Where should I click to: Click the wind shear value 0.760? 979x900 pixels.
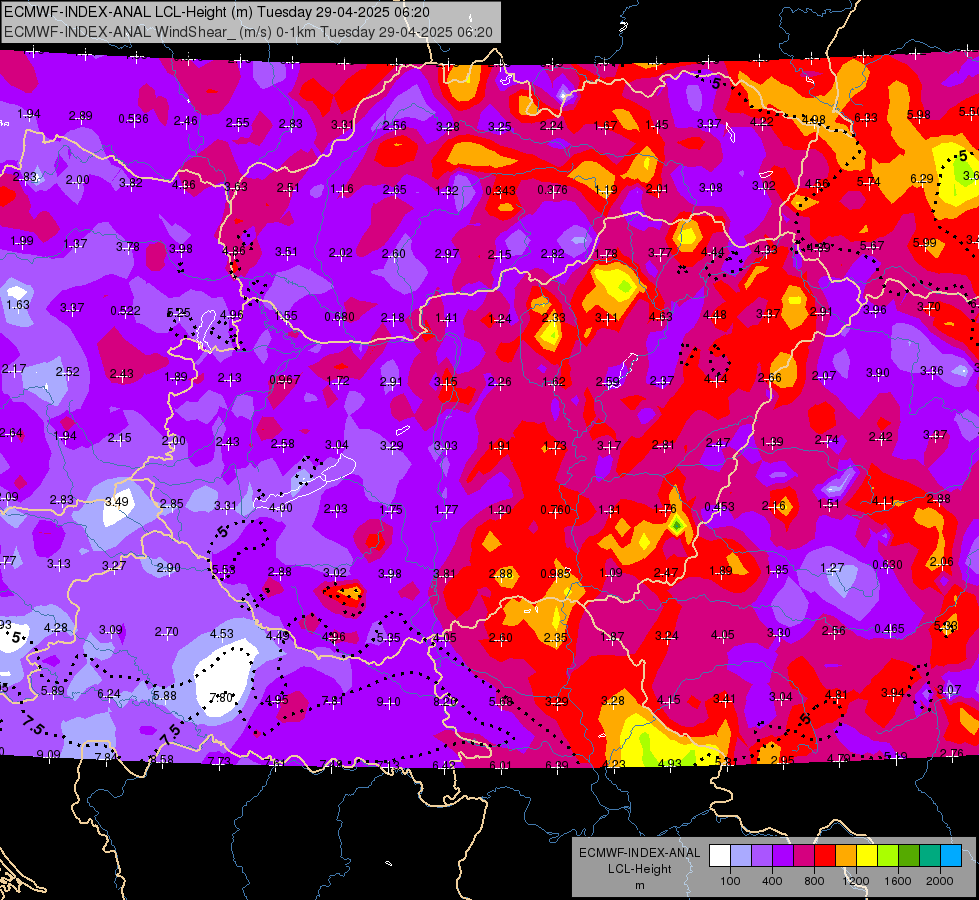pos(556,510)
